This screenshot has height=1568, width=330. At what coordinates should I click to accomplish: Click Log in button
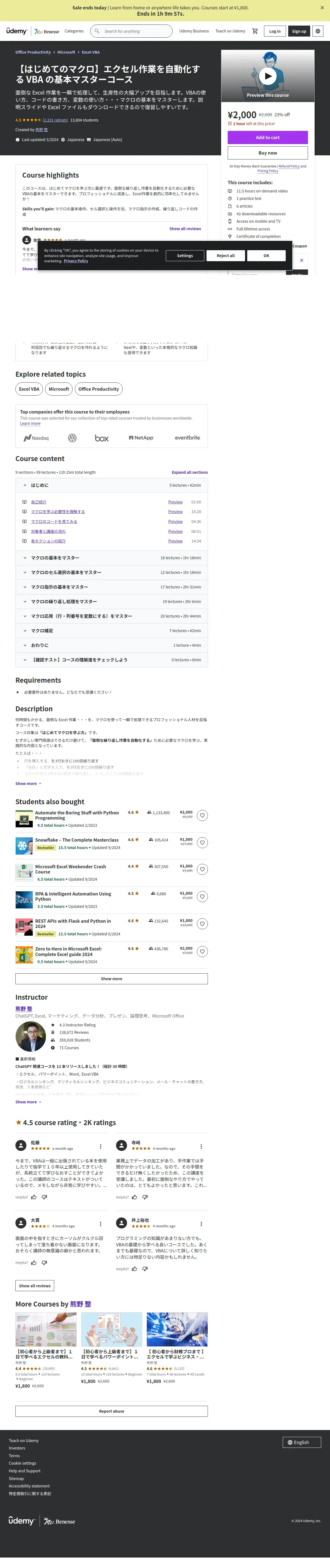[x=275, y=31]
